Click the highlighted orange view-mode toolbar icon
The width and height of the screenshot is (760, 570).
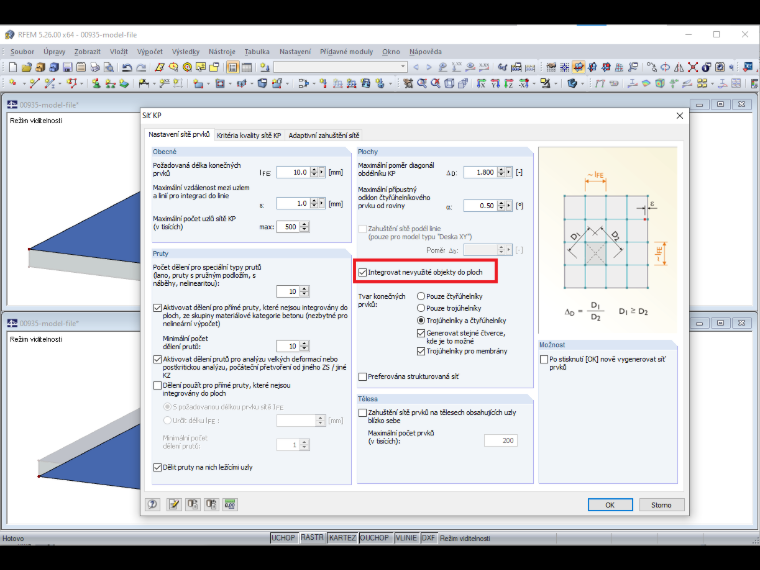click(x=578, y=67)
